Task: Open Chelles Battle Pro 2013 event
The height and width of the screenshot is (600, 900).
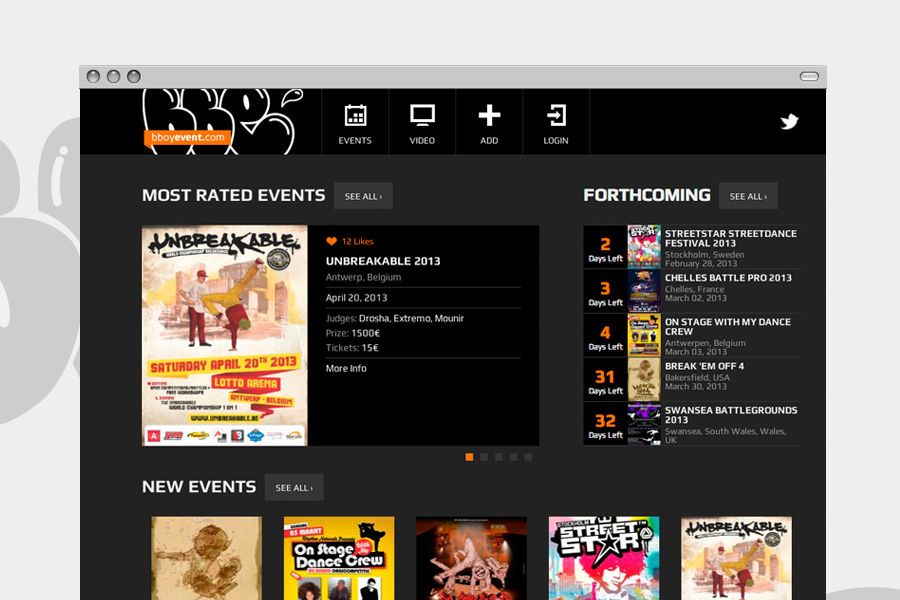Action: (728, 278)
